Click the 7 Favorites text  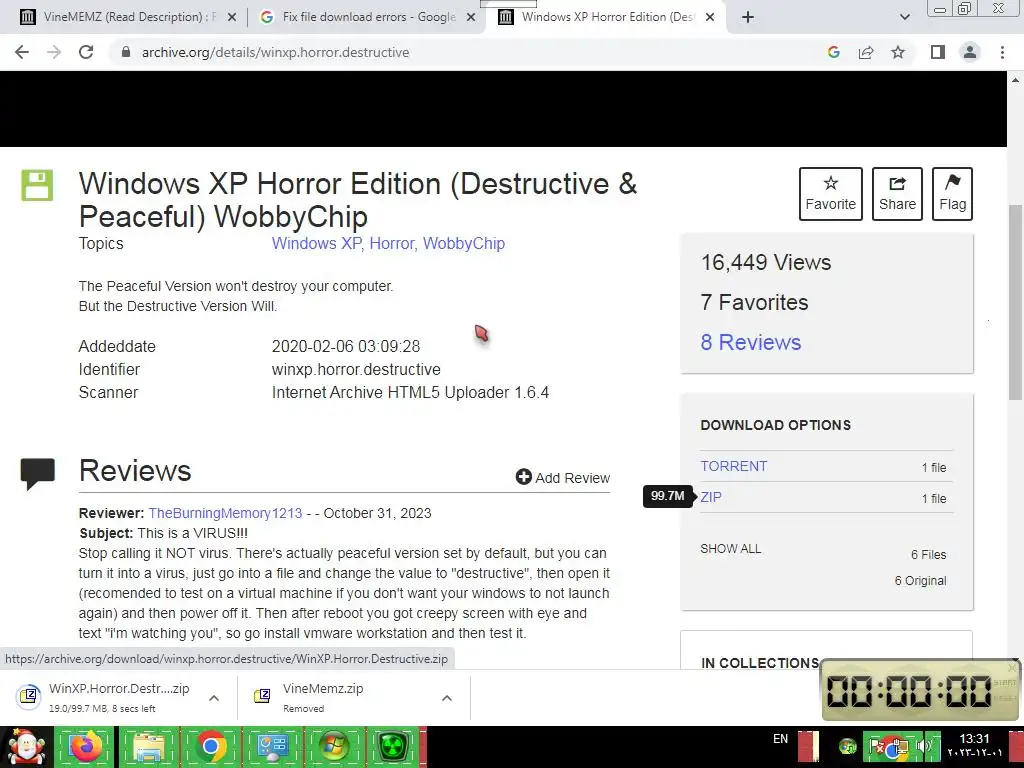point(754,302)
